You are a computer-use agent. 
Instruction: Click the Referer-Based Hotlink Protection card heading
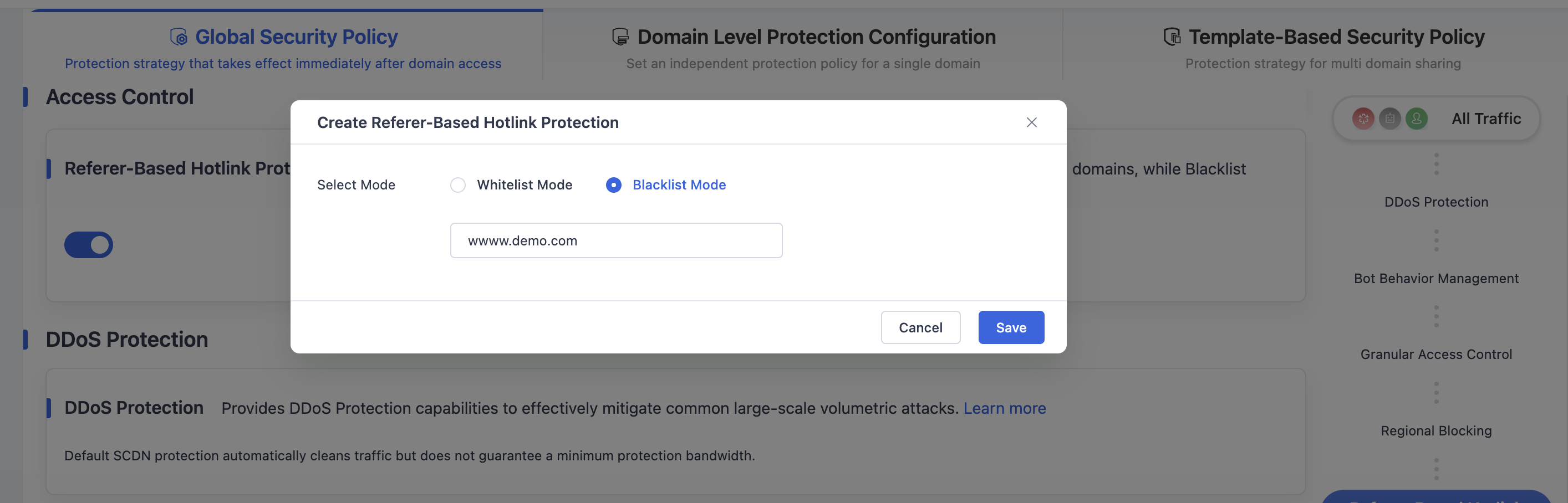point(177,168)
